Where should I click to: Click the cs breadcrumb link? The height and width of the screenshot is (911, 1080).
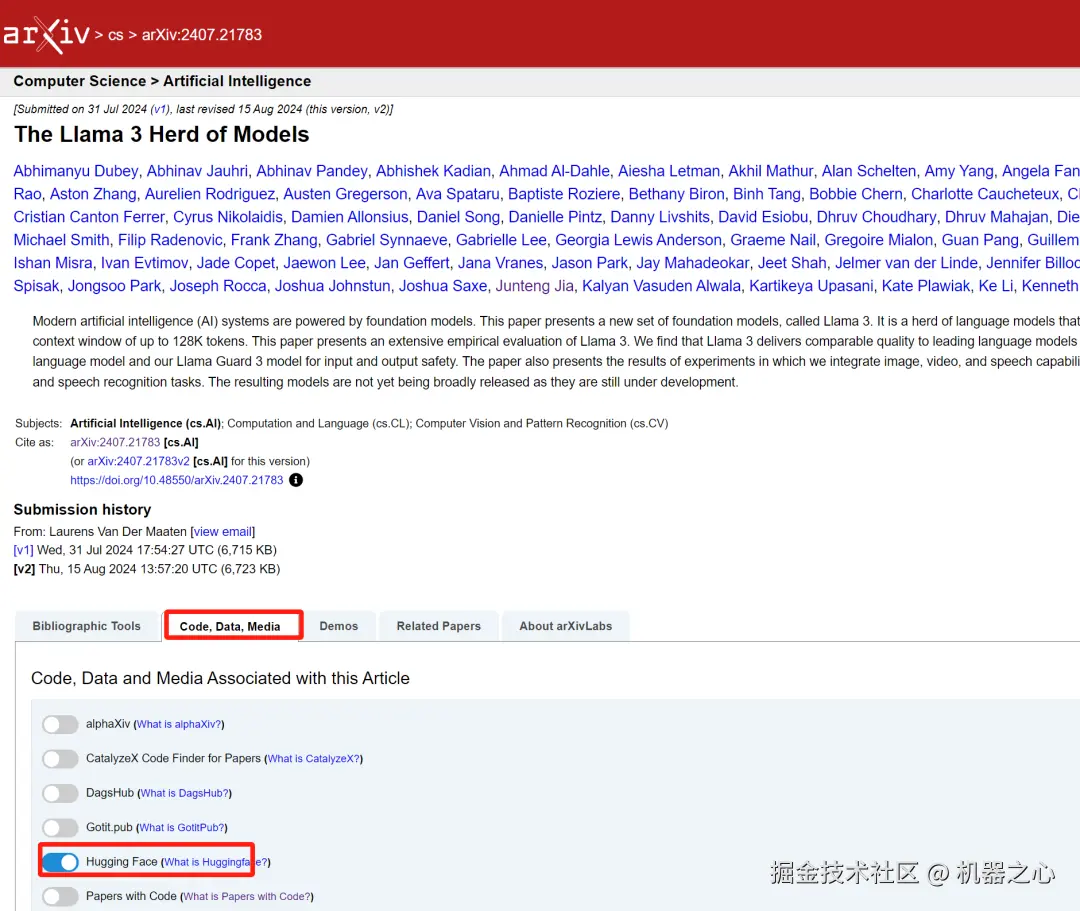click(x=116, y=35)
